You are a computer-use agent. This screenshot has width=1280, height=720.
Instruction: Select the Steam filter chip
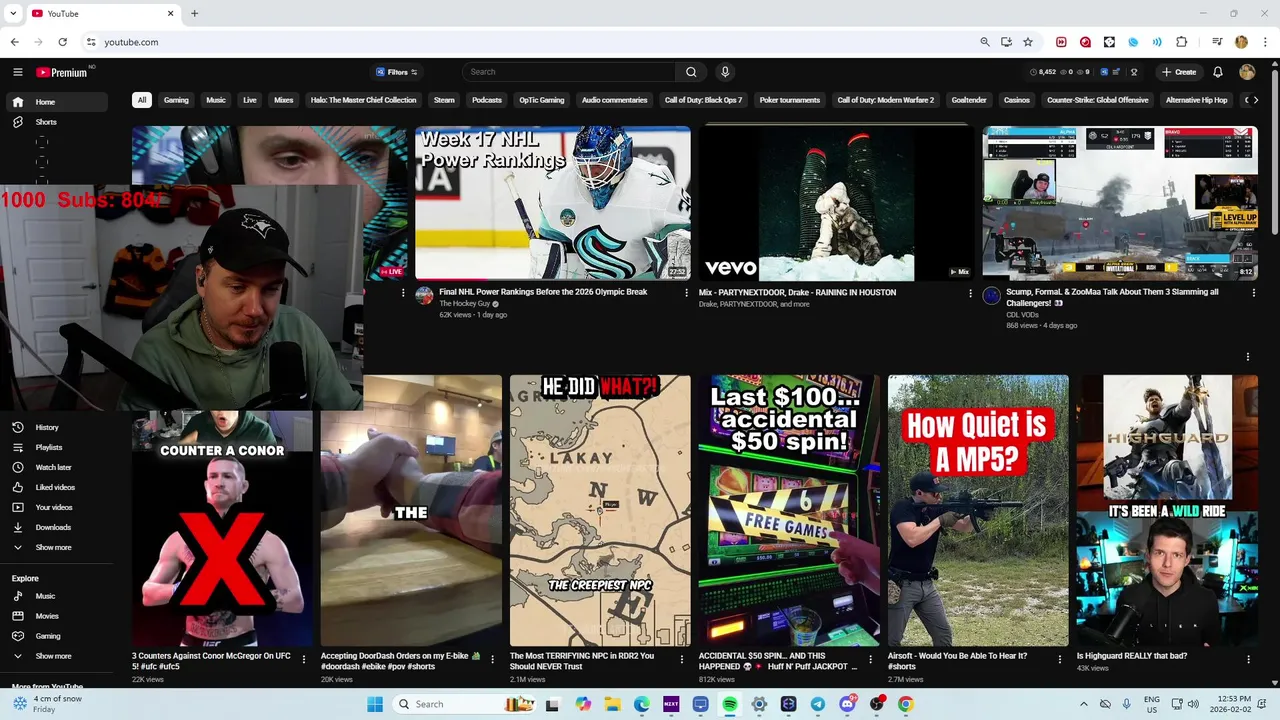point(444,100)
